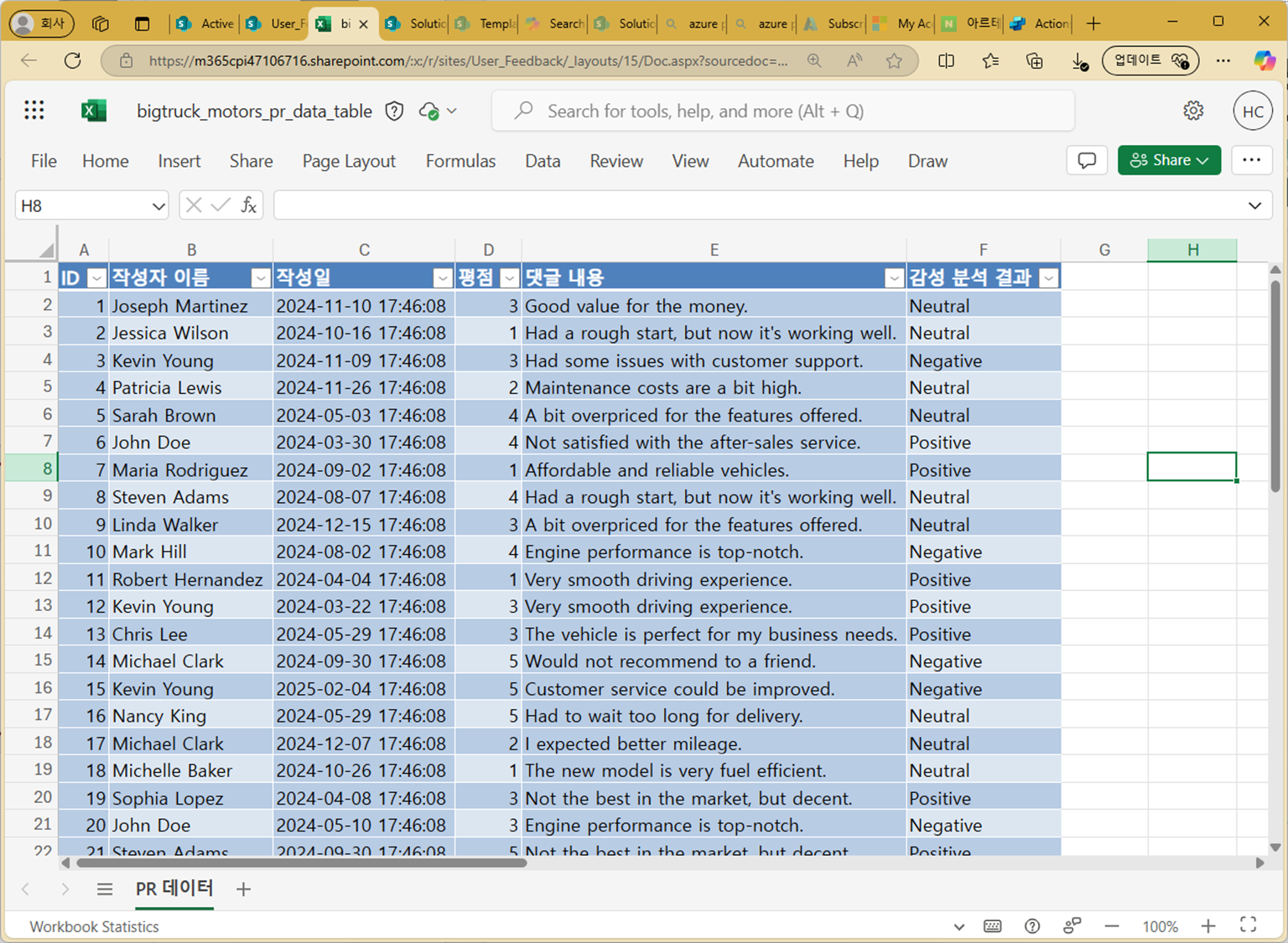
Task: Click the formula bar enter checkmark
Action: coord(221,205)
